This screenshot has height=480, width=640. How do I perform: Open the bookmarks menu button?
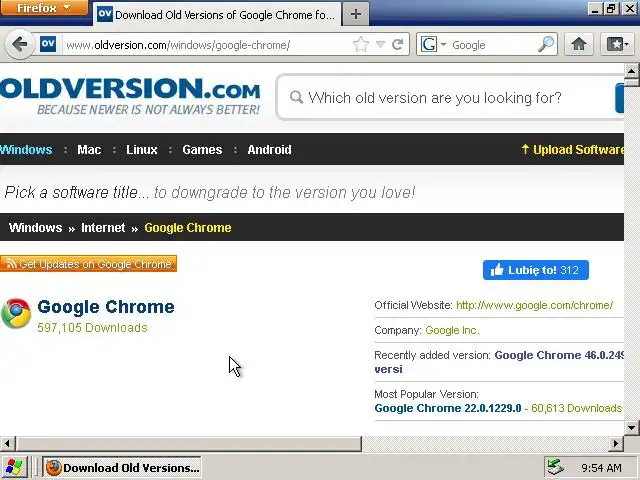pos(617,44)
